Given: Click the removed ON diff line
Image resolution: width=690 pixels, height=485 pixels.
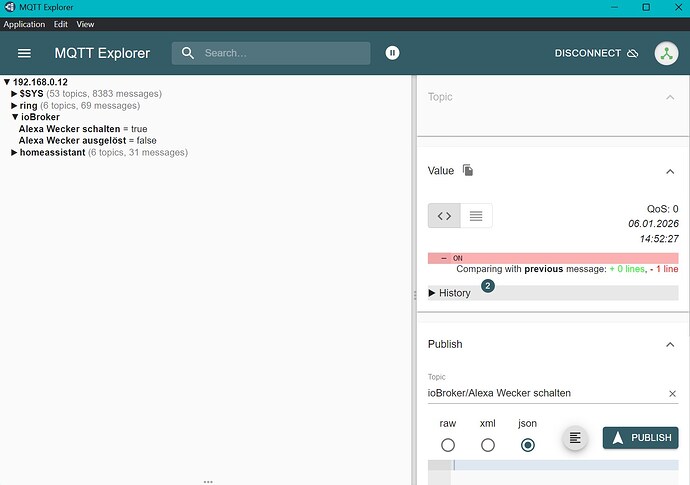Looking at the screenshot, I should (x=553, y=258).
